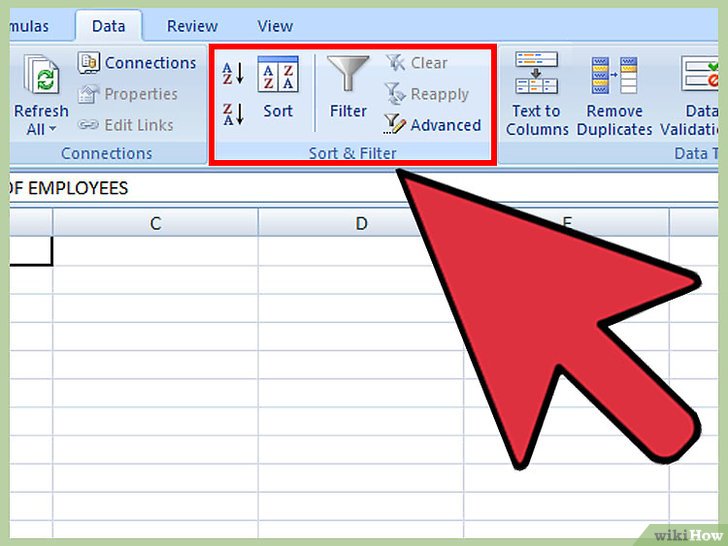The image size is (728, 546).
Task: Select column C header
Action: coord(156,223)
